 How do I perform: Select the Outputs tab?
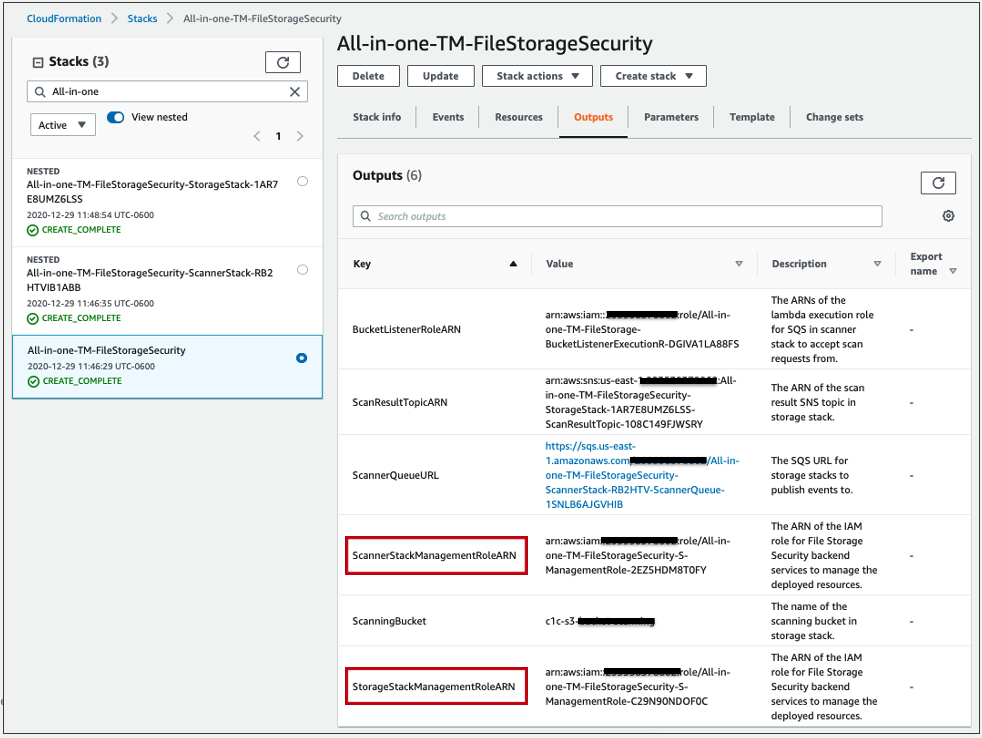pyautogui.click(x=593, y=117)
